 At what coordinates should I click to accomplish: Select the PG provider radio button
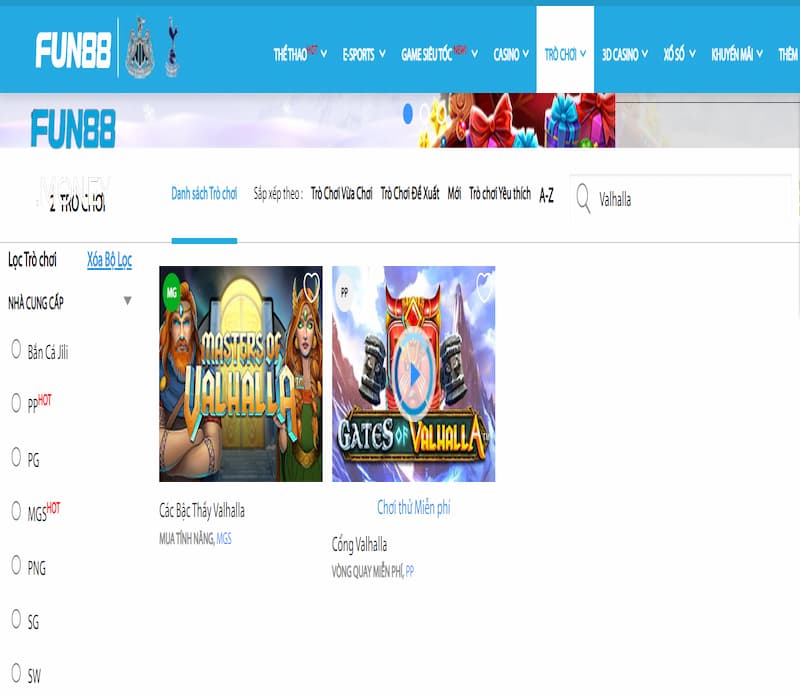click(16, 457)
